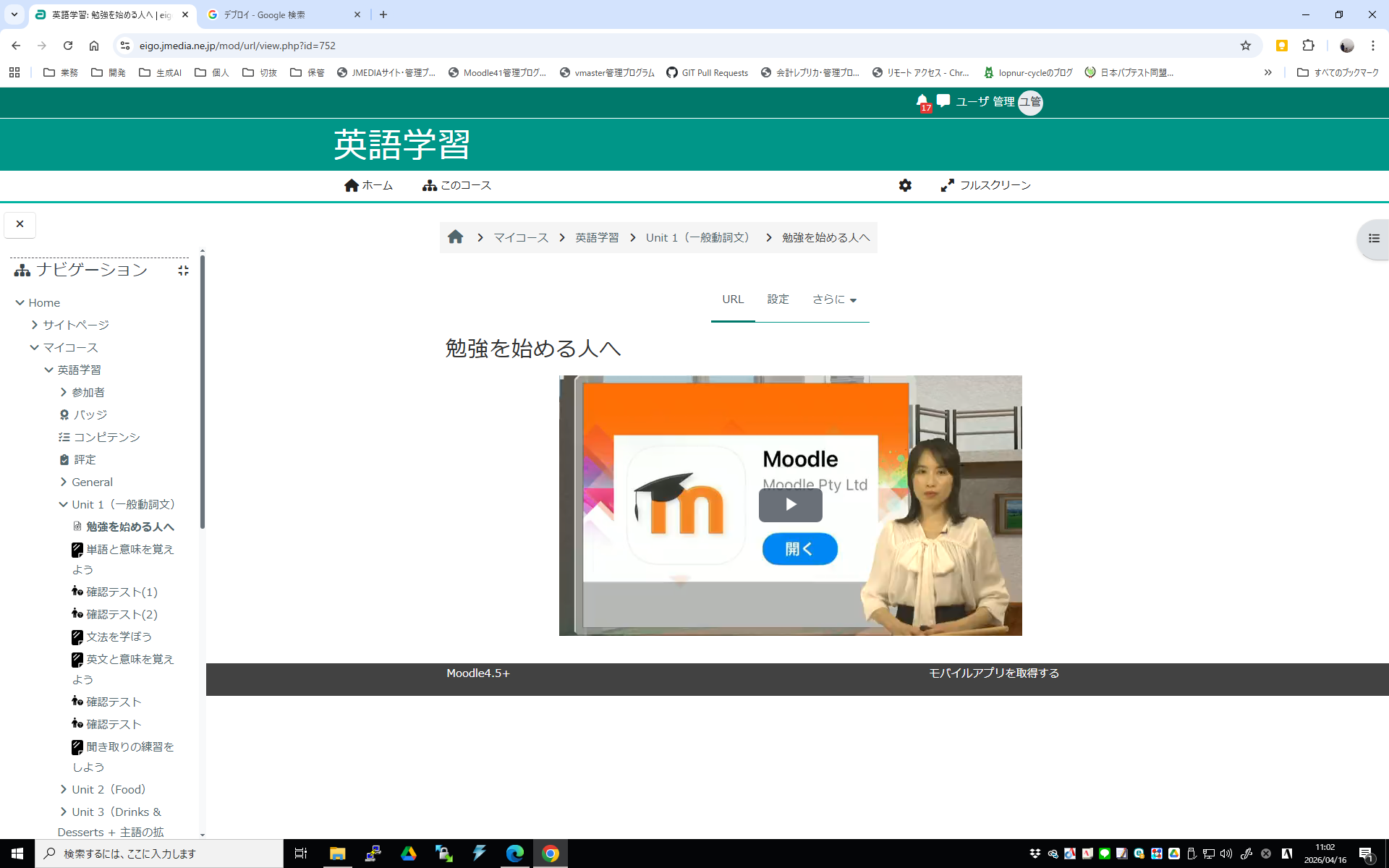Open Microsoft Edge from the taskbar
The width and height of the screenshot is (1389, 868).
(x=515, y=854)
